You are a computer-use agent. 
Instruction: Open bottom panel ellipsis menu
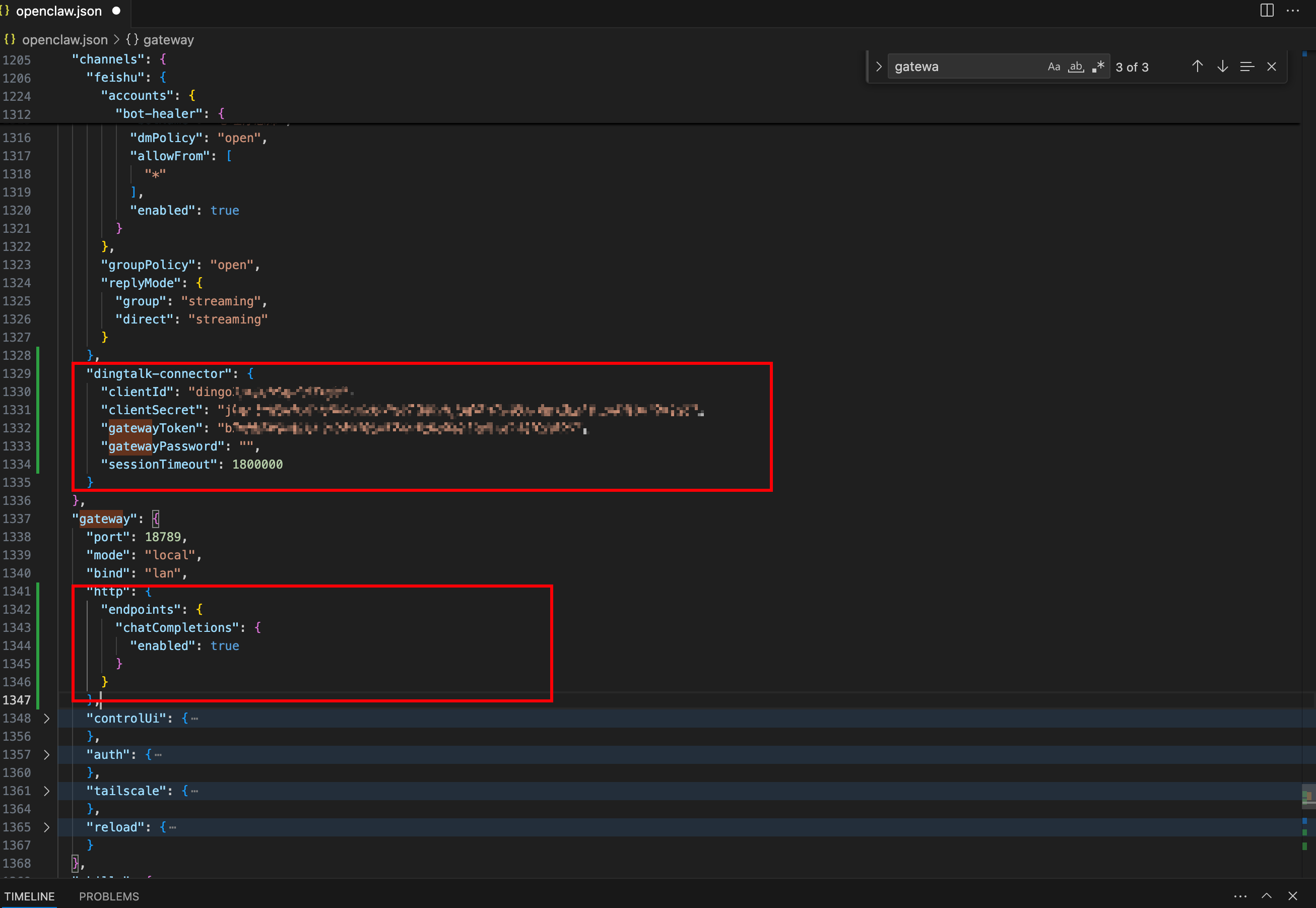[x=1240, y=895]
